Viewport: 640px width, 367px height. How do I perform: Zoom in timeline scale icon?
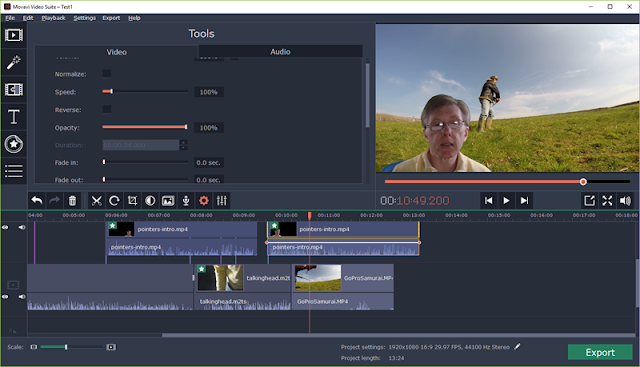pyautogui.click(x=111, y=347)
